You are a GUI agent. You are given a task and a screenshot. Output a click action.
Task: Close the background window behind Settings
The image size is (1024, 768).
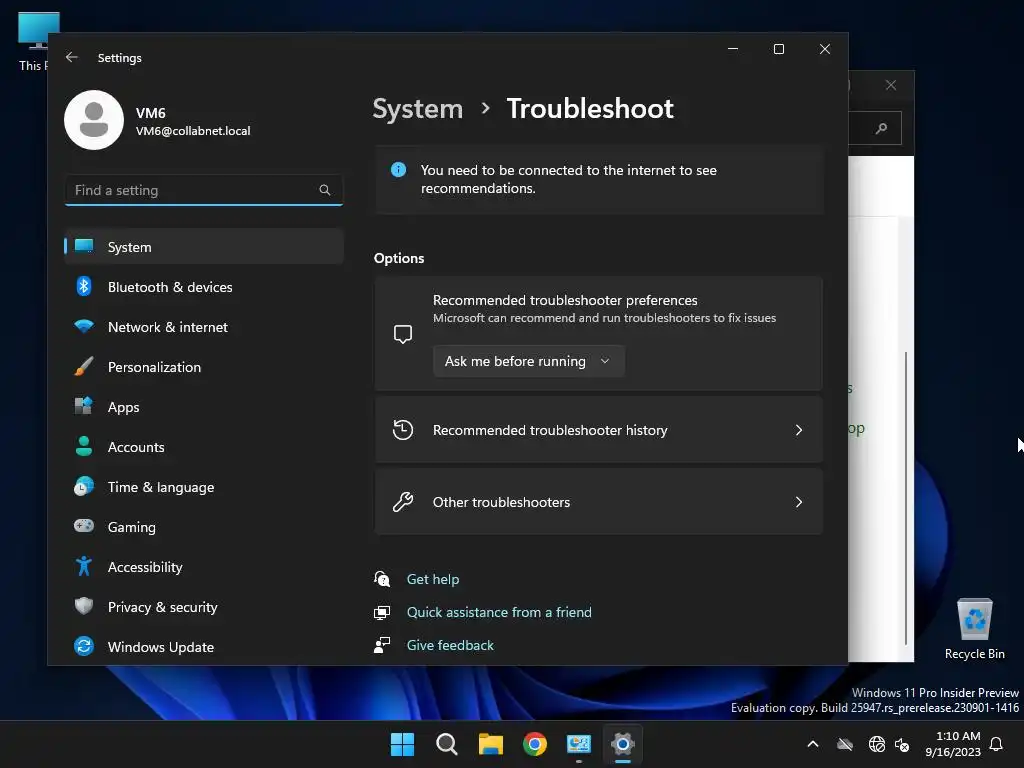click(891, 85)
